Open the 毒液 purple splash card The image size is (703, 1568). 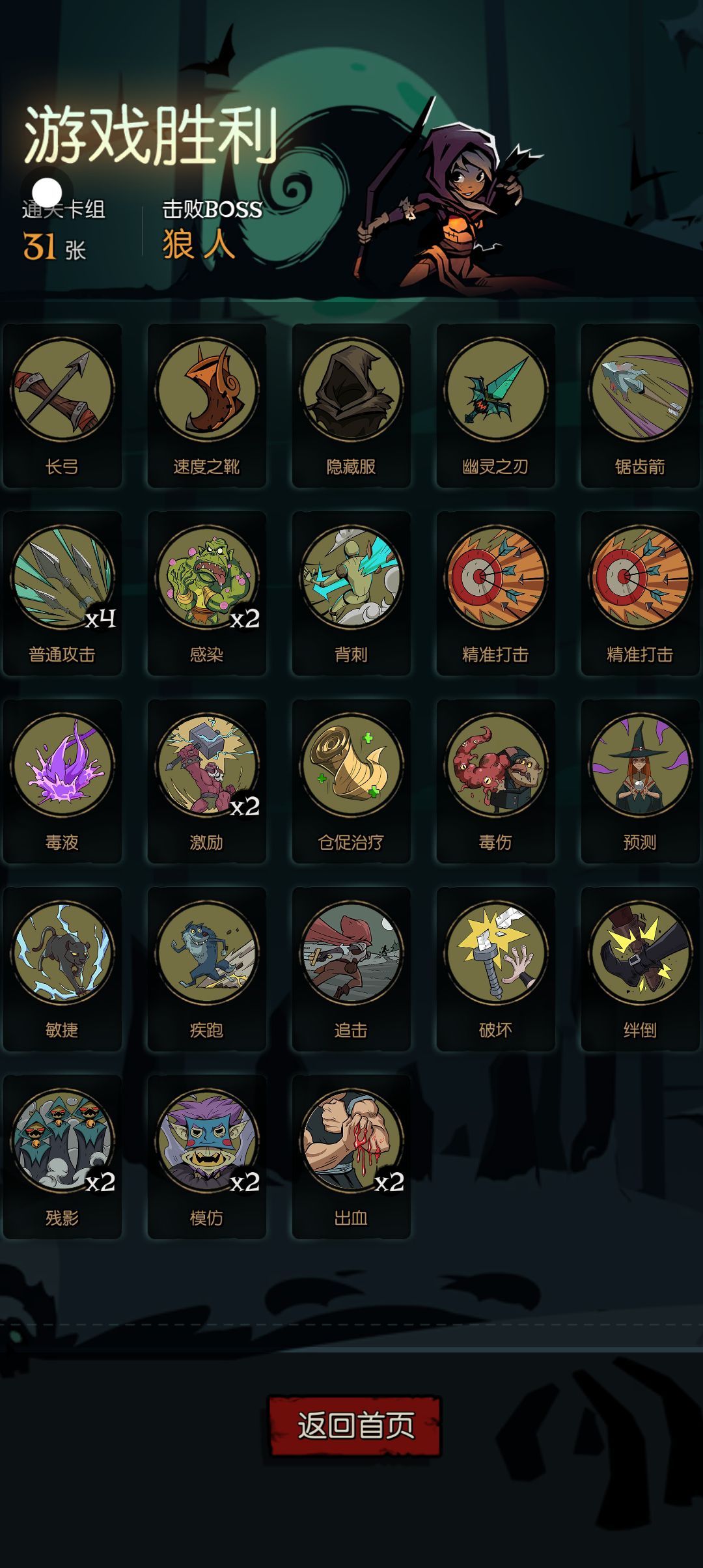pyautogui.click(x=62, y=764)
